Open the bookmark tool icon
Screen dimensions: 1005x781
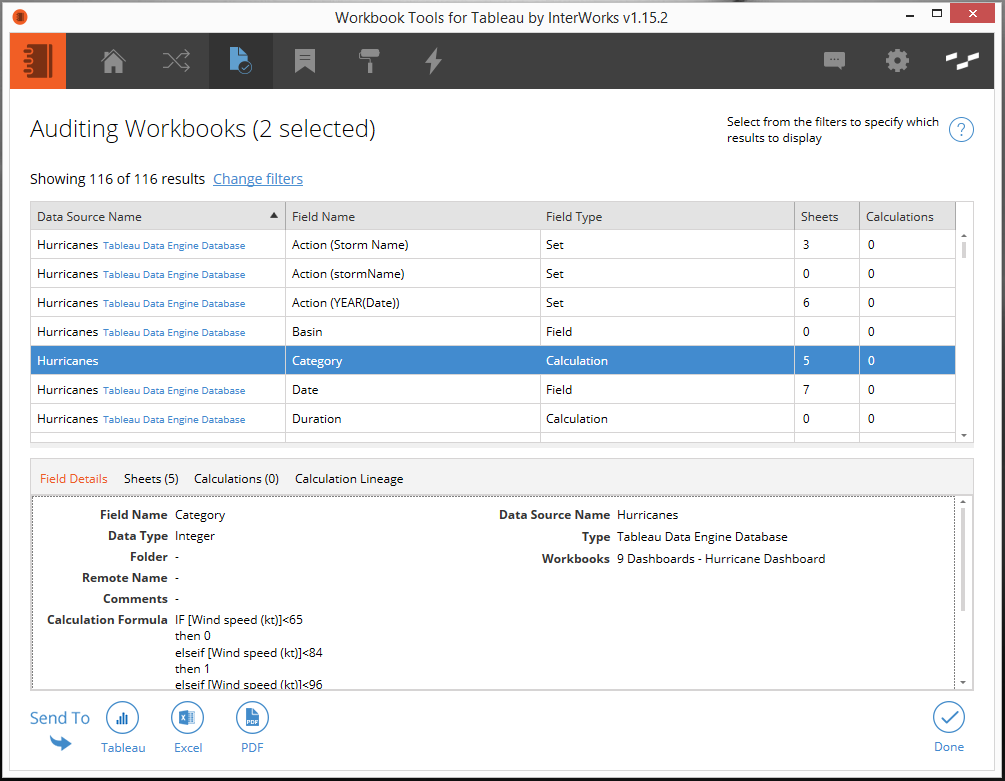click(x=304, y=62)
